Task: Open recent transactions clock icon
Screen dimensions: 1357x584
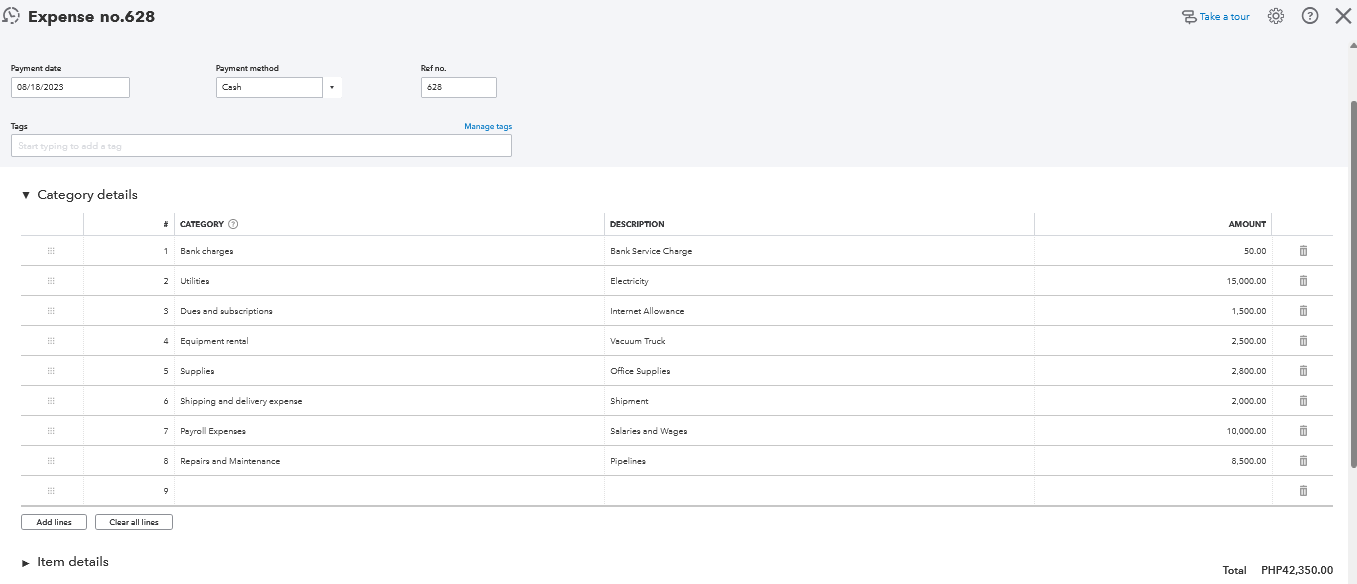Action: click(12, 16)
